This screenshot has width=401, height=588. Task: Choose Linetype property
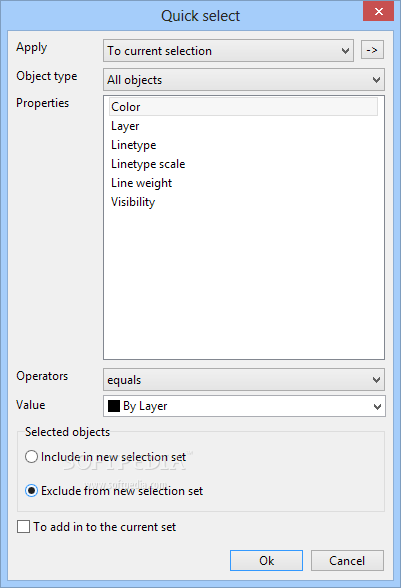134,145
